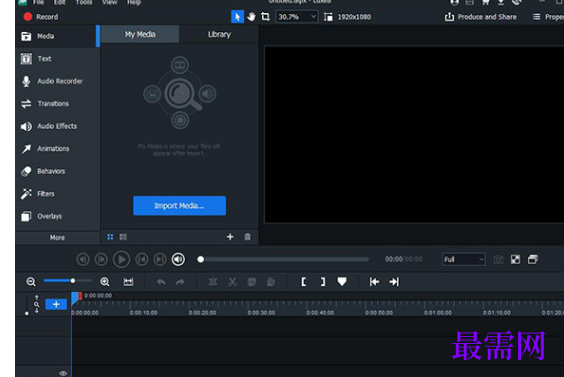Click the Import Media button

(x=179, y=206)
